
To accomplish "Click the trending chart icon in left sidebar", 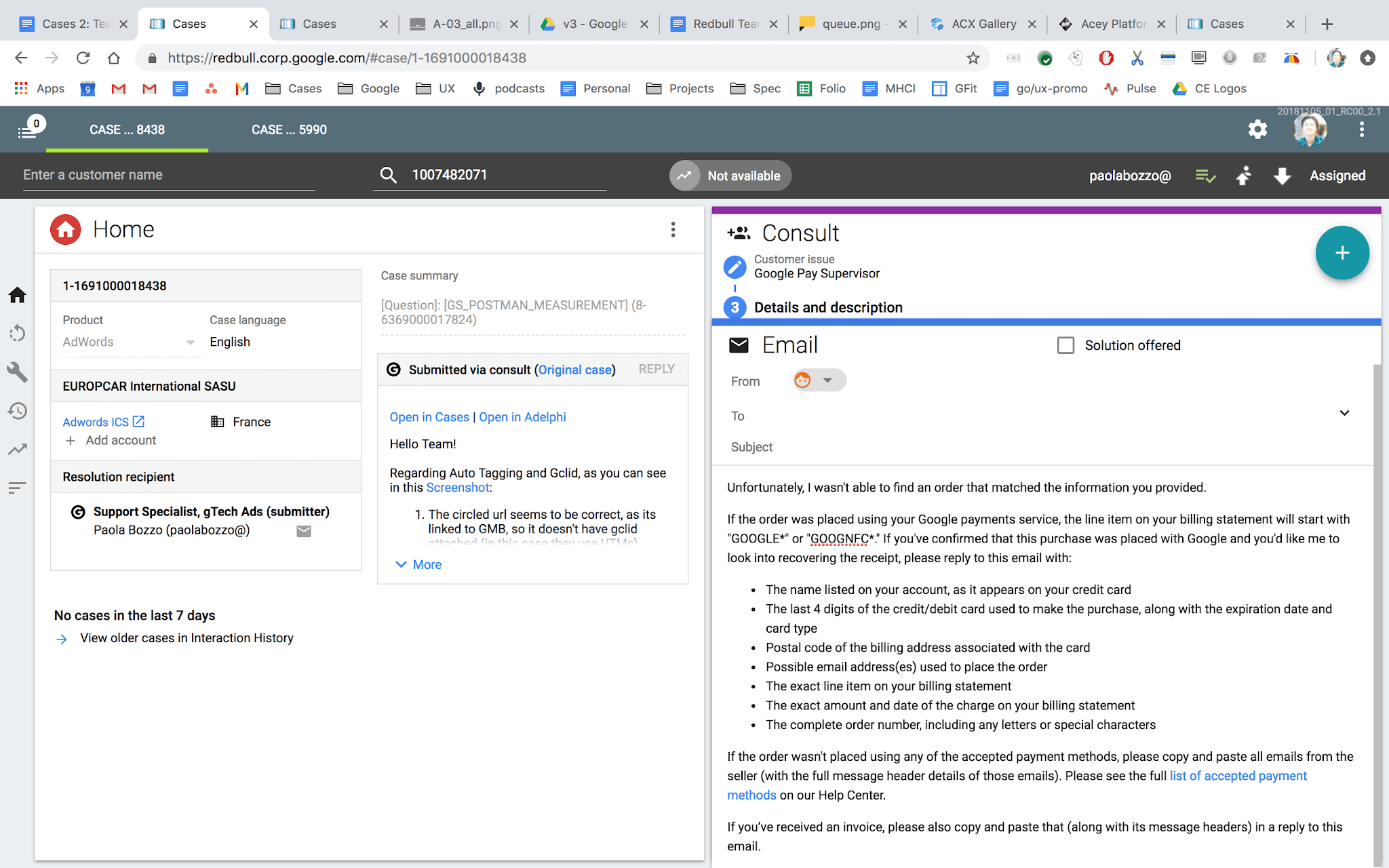I will pyautogui.click(x=17, y=449).
